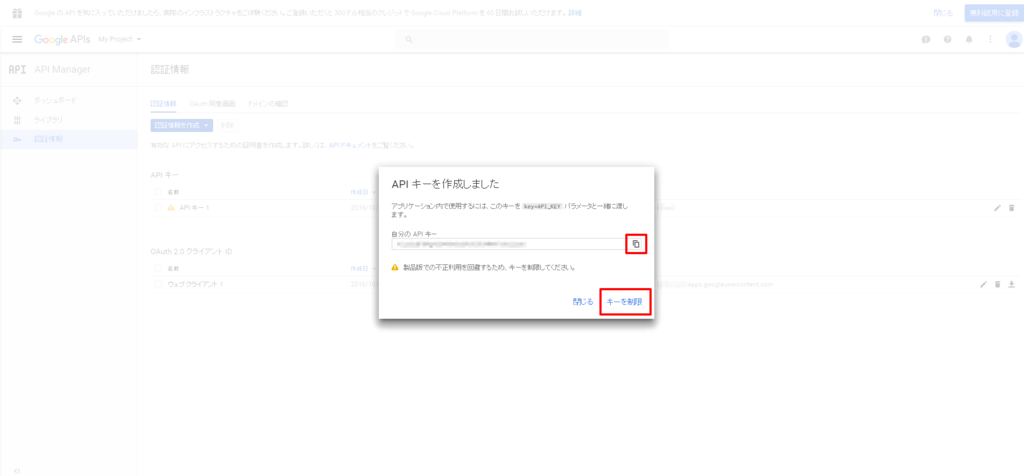The height and width of the screenshot is (476, 1024).
Task: Open the 認証情報を作成 dropdown
Action: click(182, 125)
